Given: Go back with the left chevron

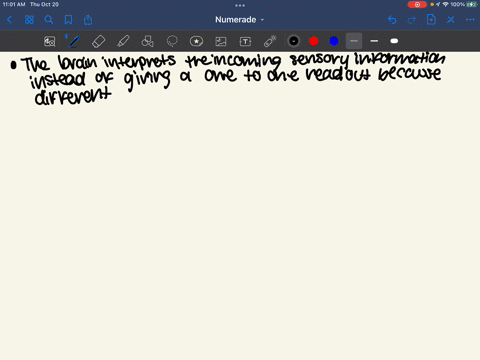Looking at the screenshot, I should point(9,20).
